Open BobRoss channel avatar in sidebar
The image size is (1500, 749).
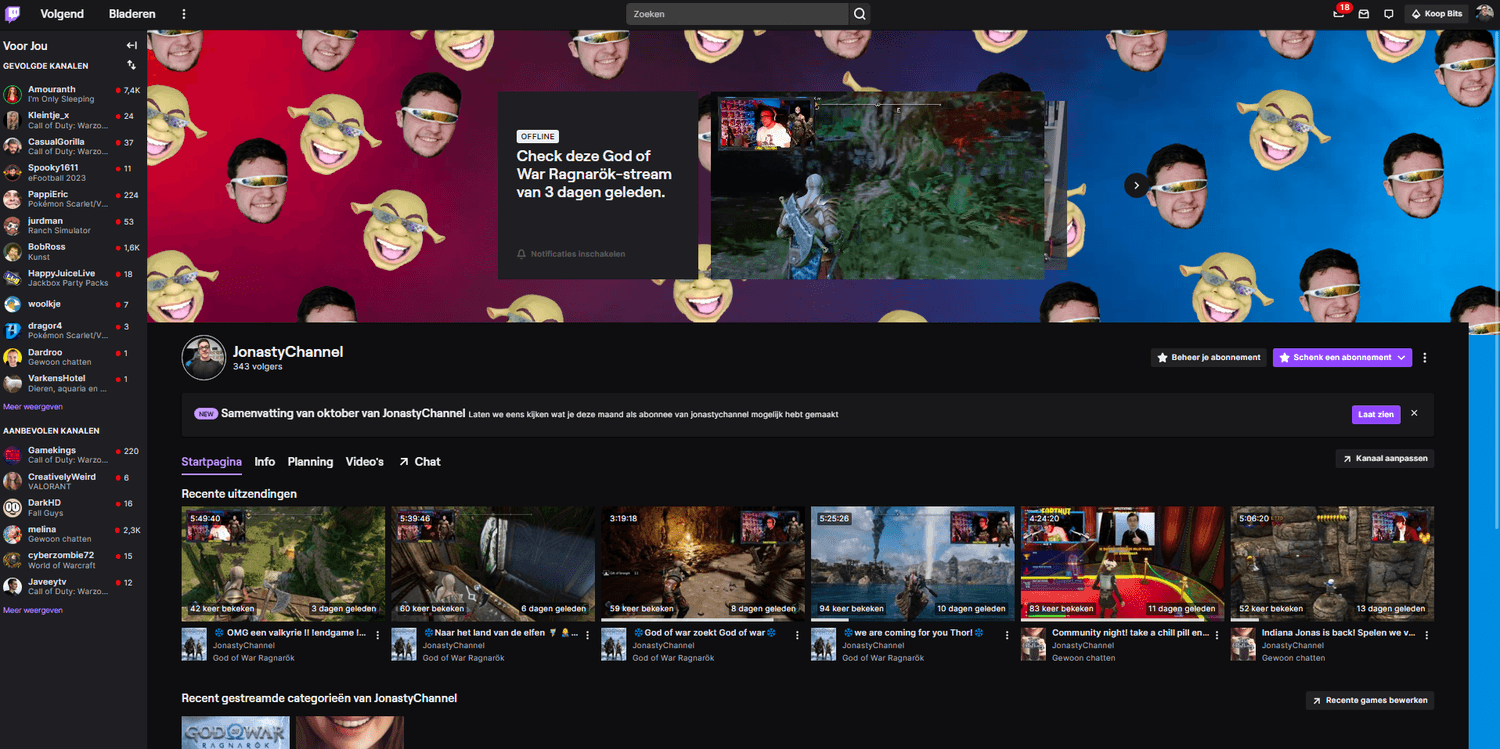pos(13,252)
